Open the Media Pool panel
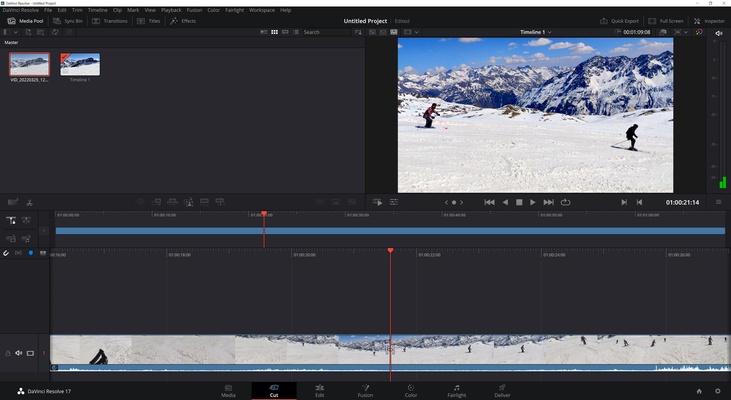This screenshot has height=400, width=731. [x=25, y=21]
